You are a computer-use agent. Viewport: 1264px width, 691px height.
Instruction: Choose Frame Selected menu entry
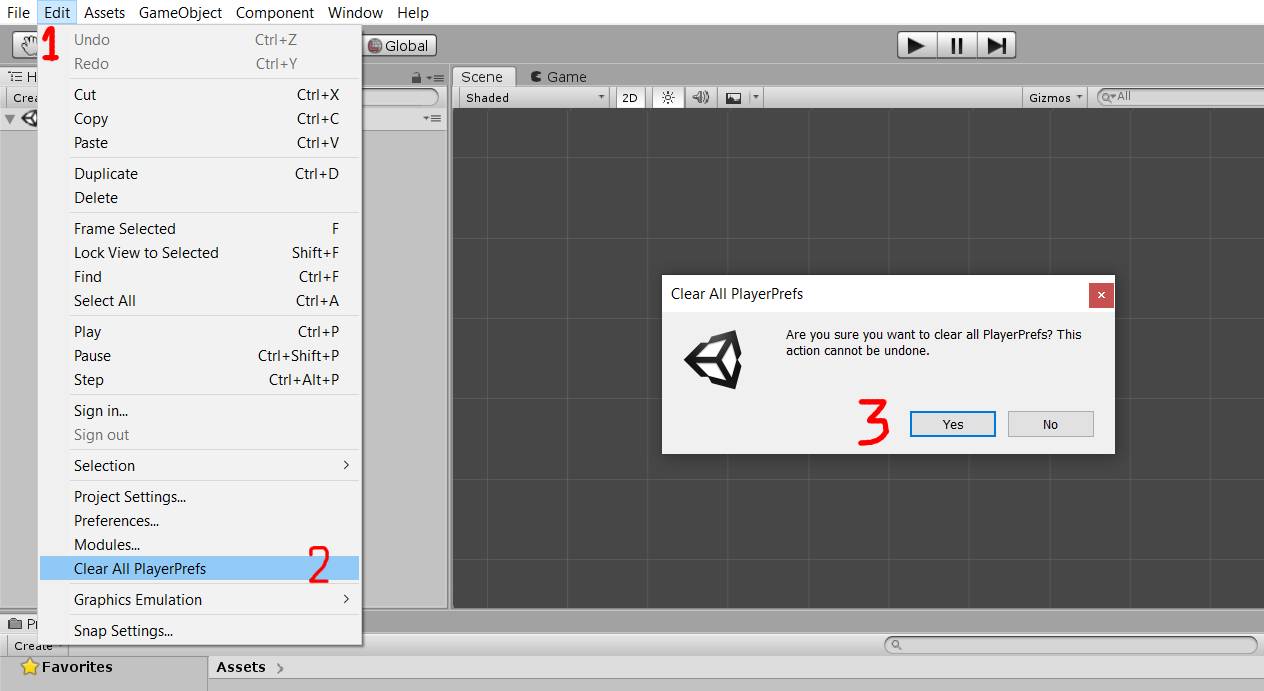point(199,228)
